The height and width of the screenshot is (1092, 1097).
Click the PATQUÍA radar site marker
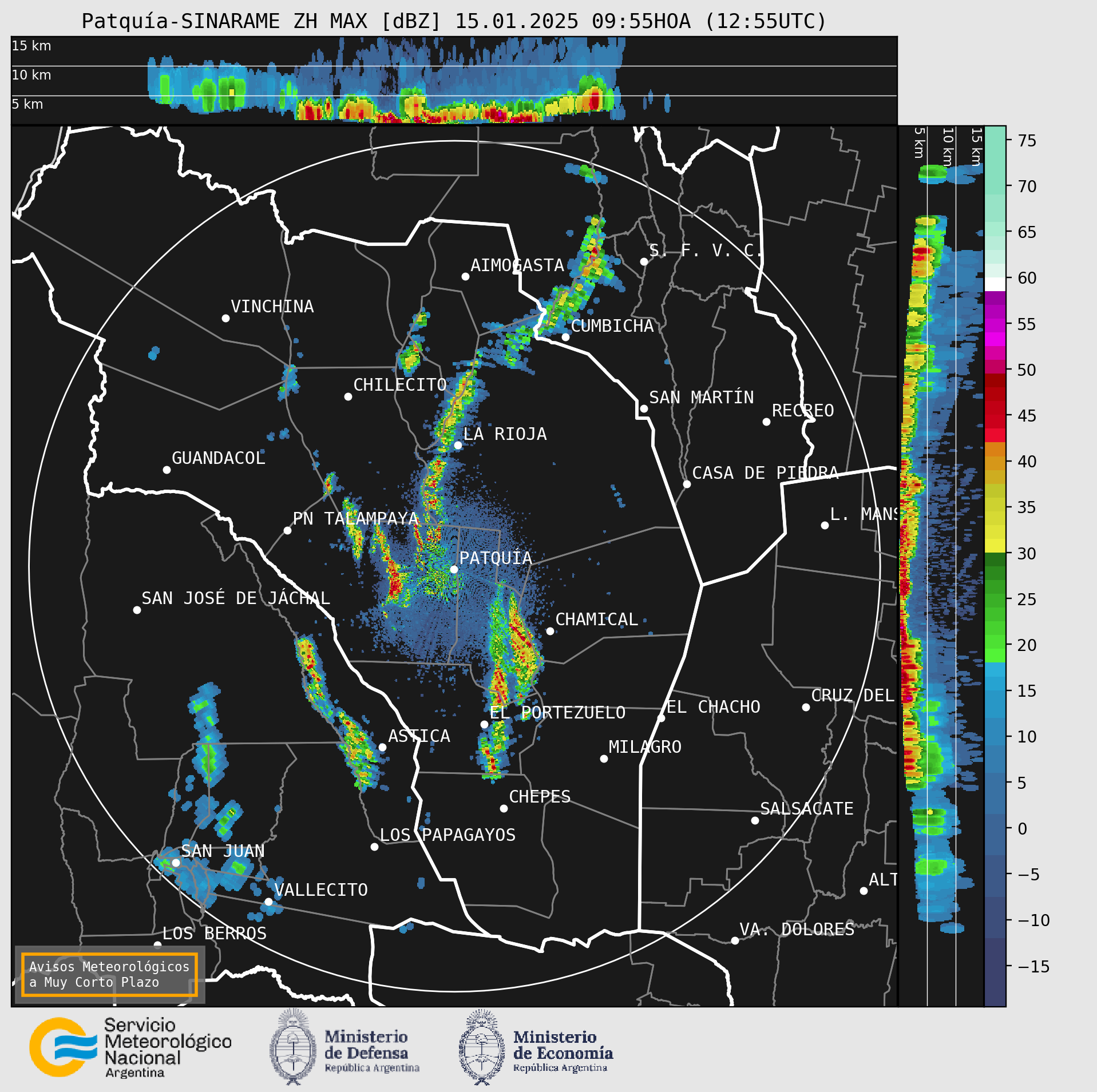click(x=454, y=569)
